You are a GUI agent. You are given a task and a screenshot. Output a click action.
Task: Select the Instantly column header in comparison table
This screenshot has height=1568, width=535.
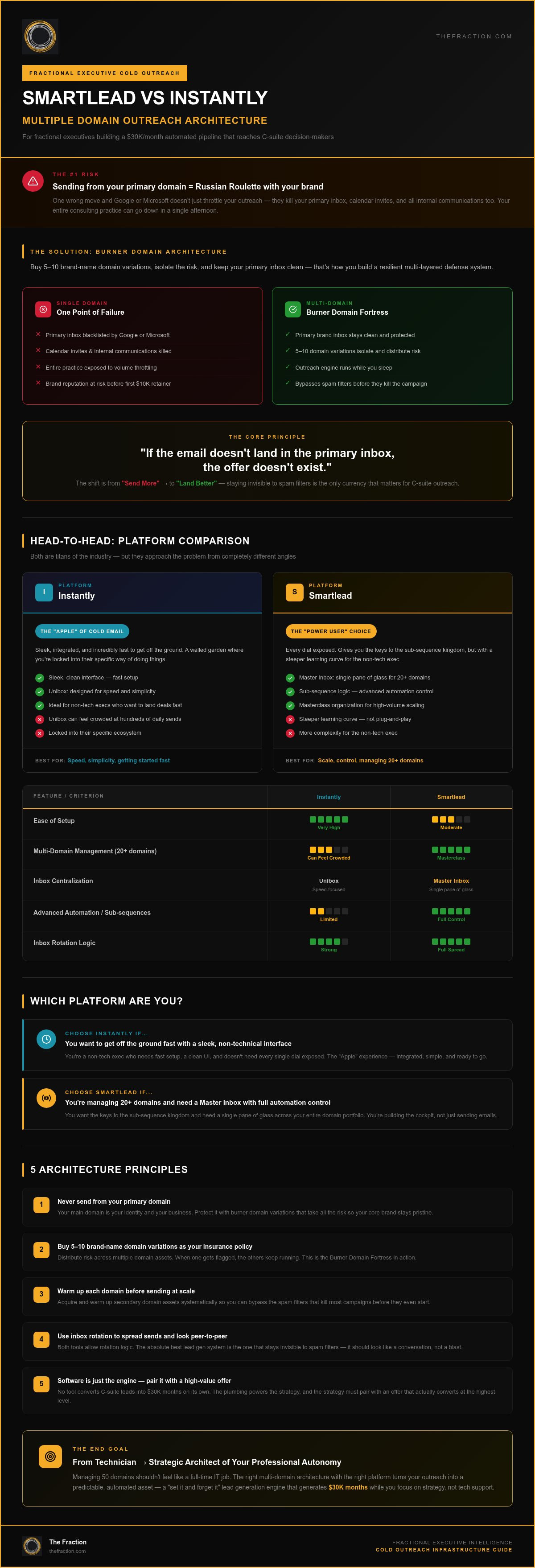click(329, 797)
